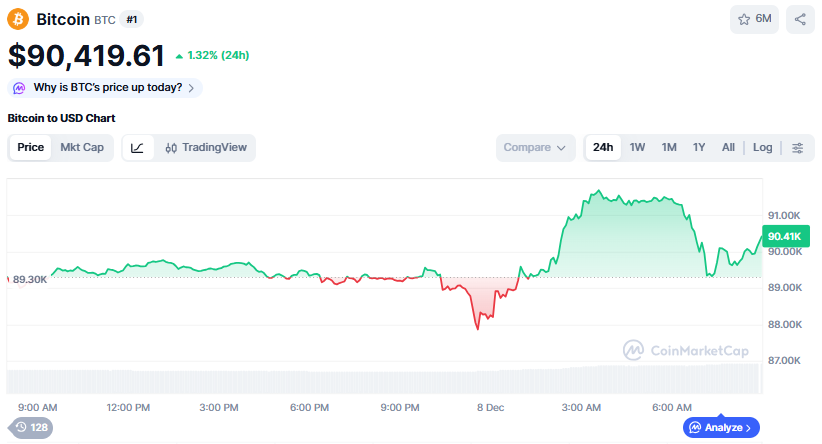This screenshot has width=822, height=444.
Task: Click the #1 rank badge
Action: pyautogui.click(x=132, y=19)
